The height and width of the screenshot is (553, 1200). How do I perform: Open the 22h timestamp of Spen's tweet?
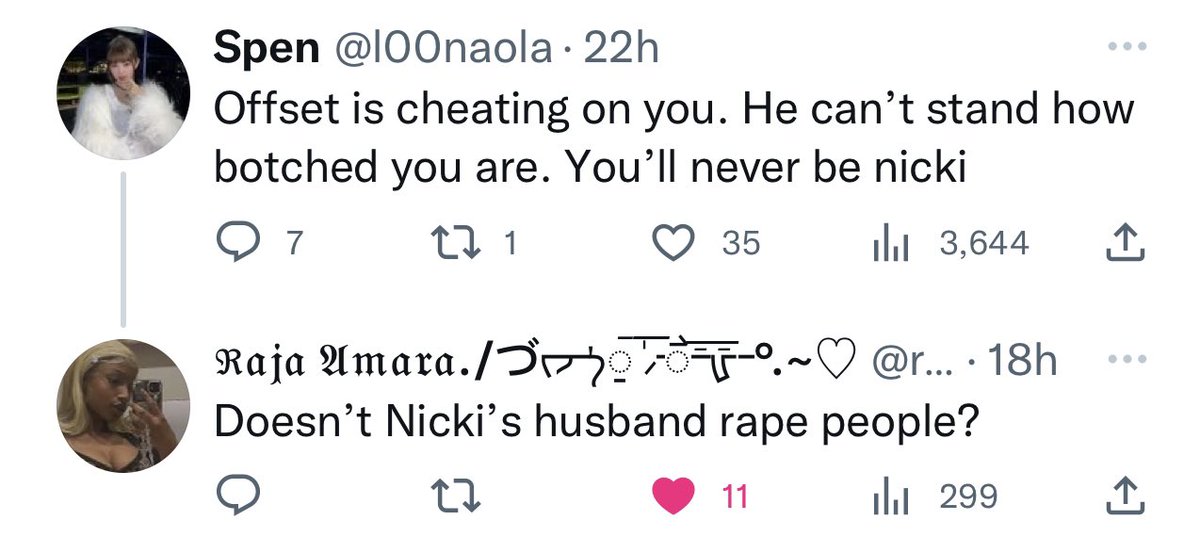click(621, 48)
